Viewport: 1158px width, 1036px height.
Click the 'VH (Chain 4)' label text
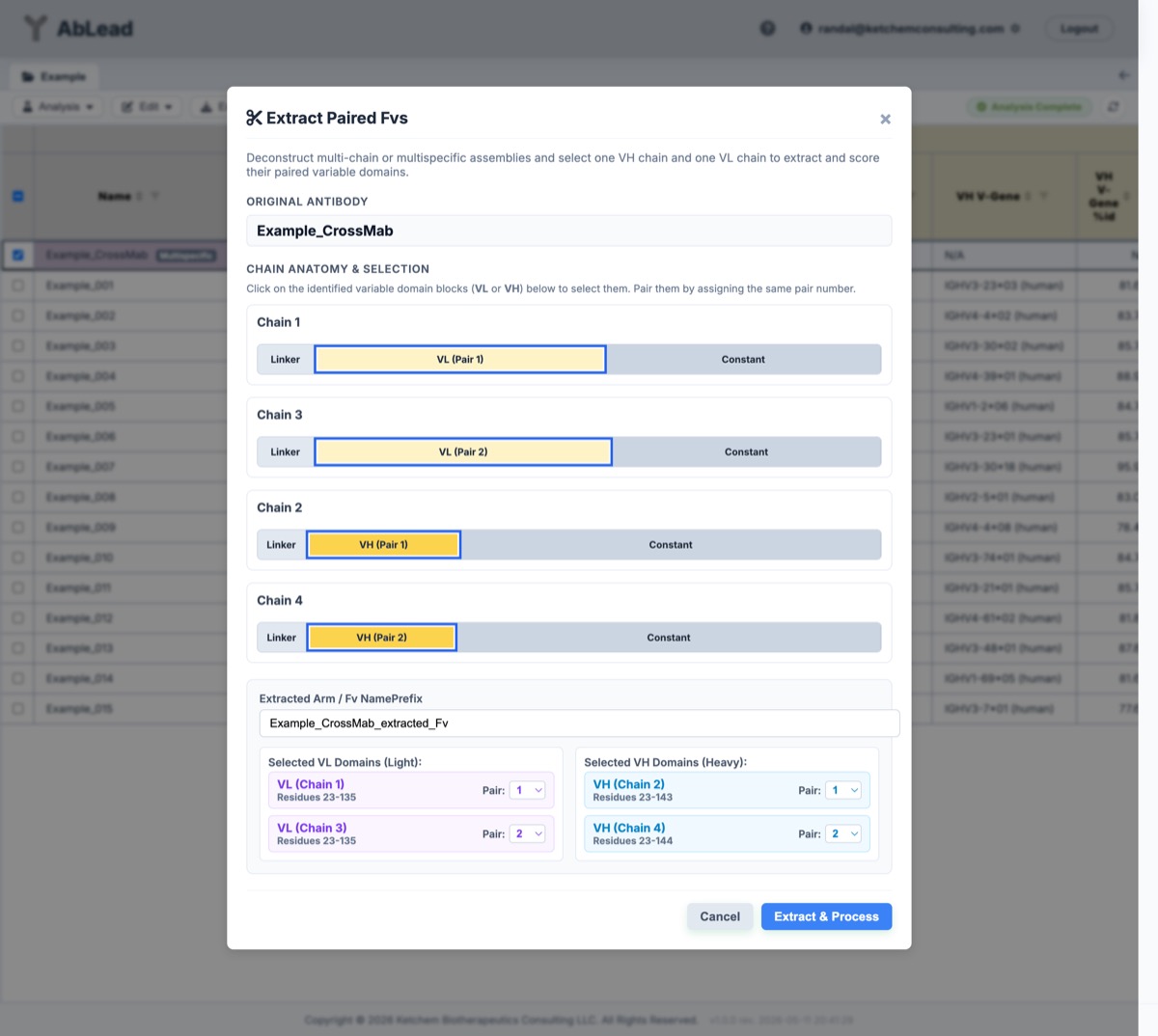(628, 828)
